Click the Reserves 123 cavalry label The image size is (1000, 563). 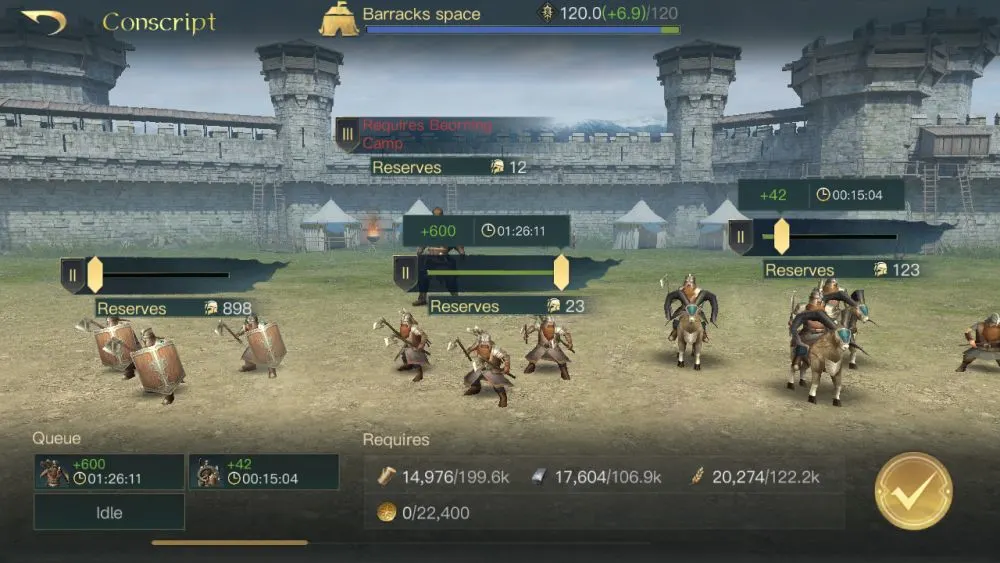click(x=842, y=270)
